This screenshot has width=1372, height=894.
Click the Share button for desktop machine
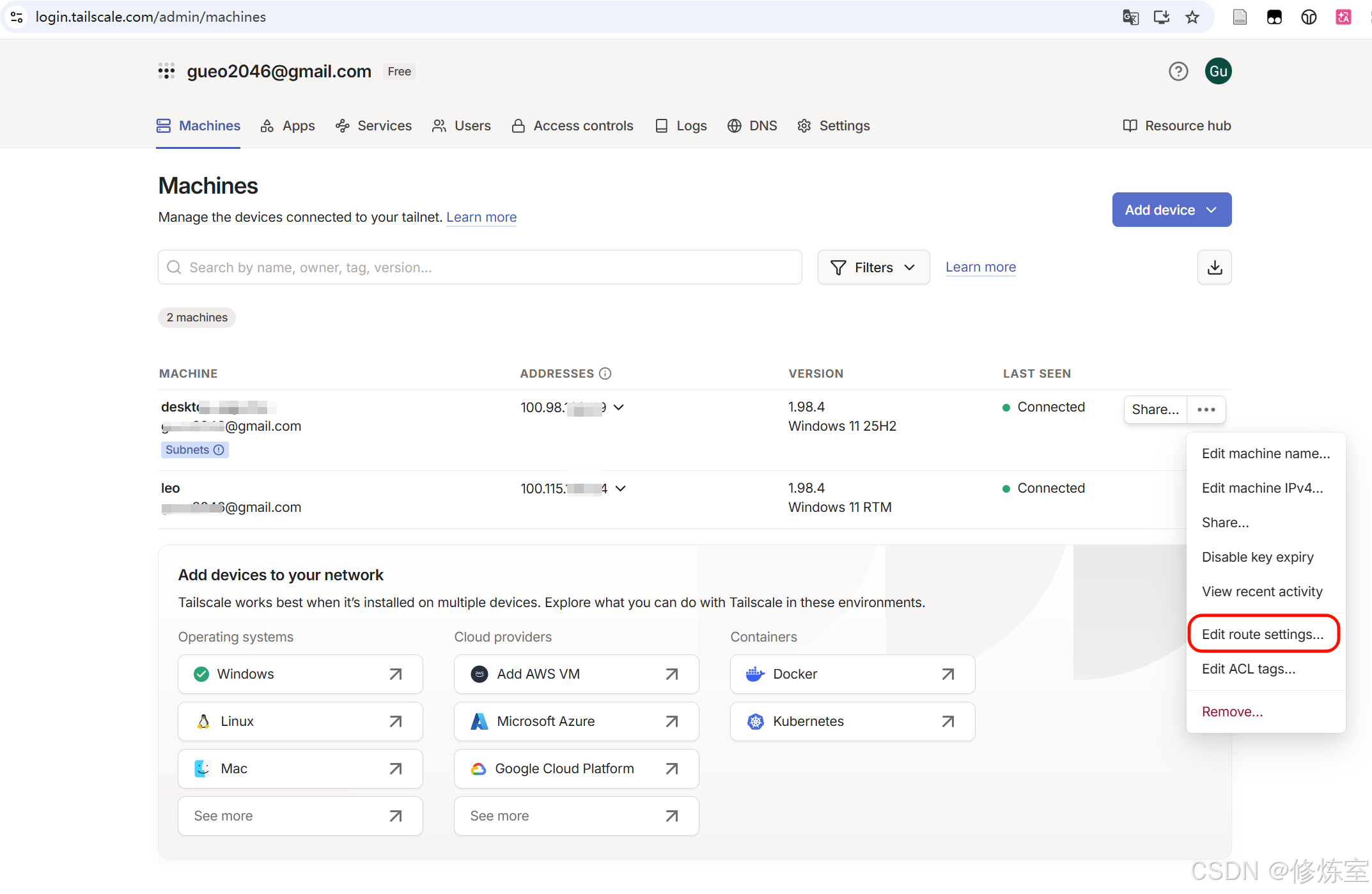click(x=1155, y=410)
